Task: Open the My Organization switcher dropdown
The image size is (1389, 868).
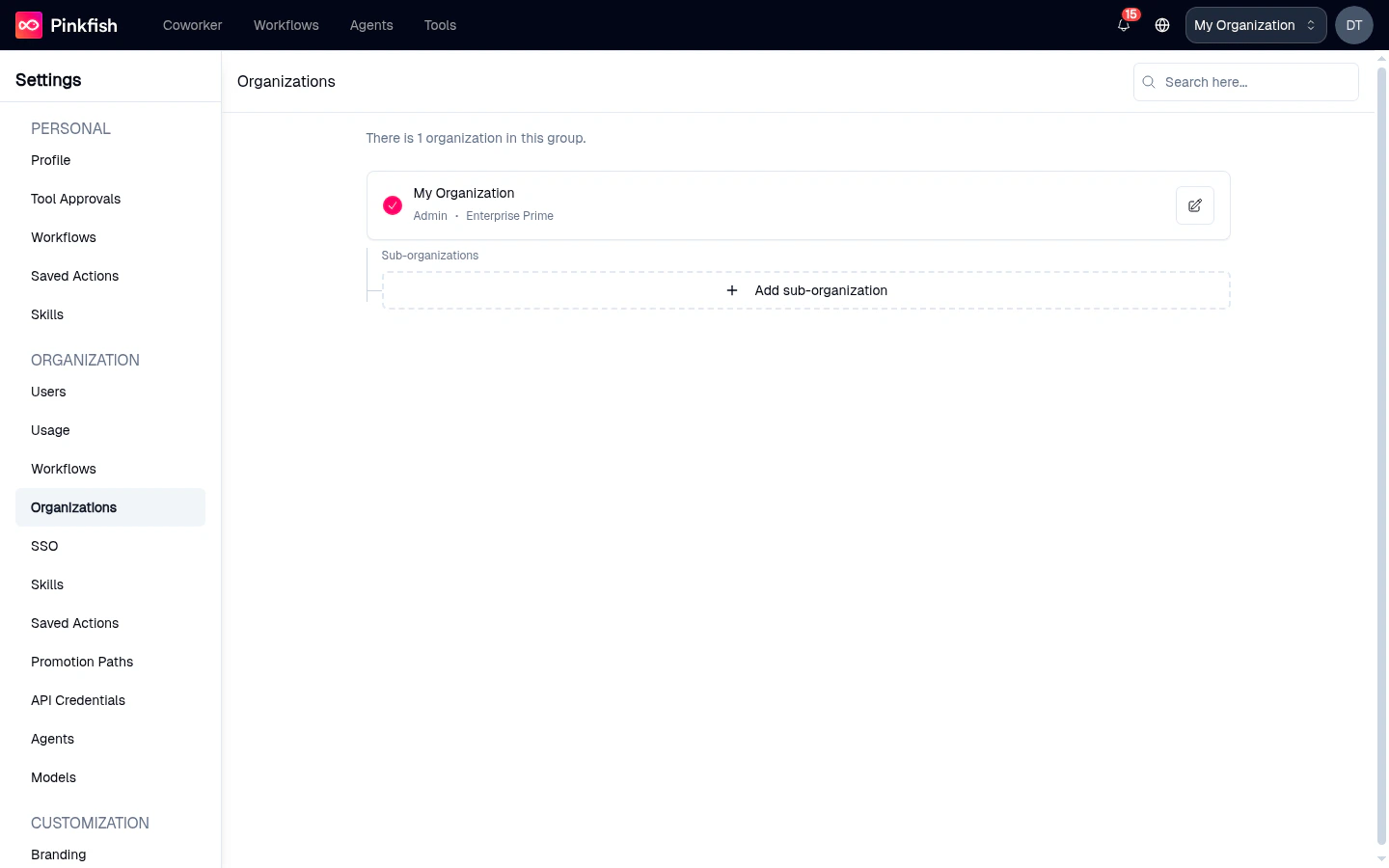Action: pyautogui.click(x=1255, y=25)
